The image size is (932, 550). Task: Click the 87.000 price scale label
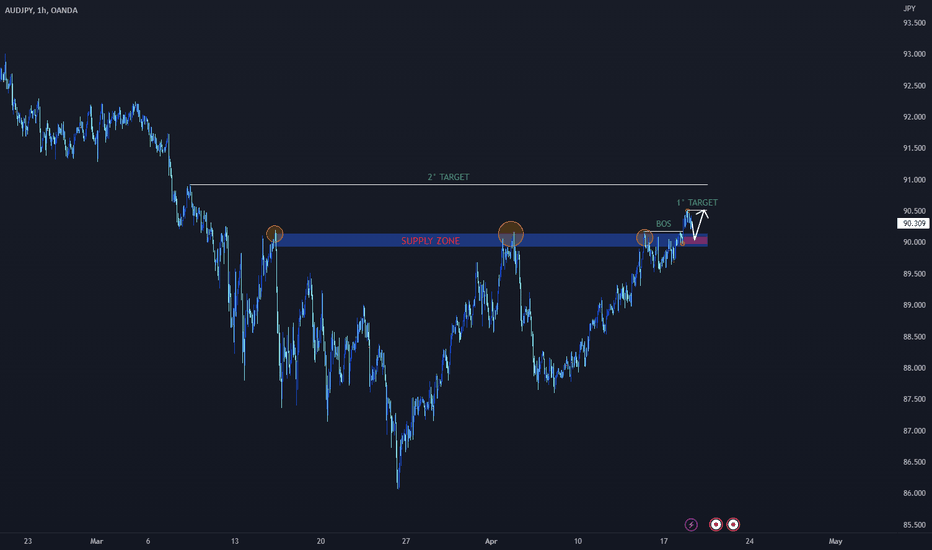(x=914, y=430)
